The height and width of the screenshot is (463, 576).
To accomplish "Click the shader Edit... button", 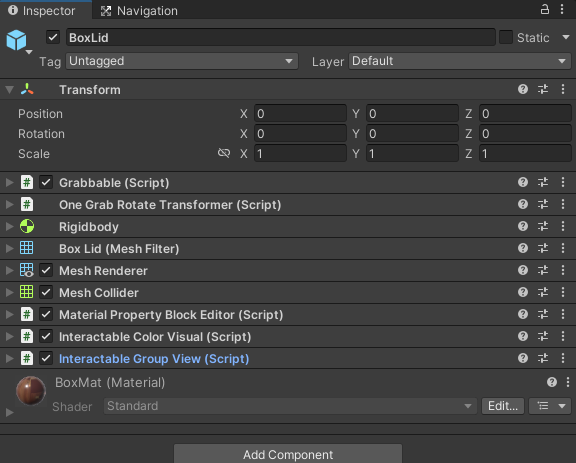I will (x=503, y=406).
